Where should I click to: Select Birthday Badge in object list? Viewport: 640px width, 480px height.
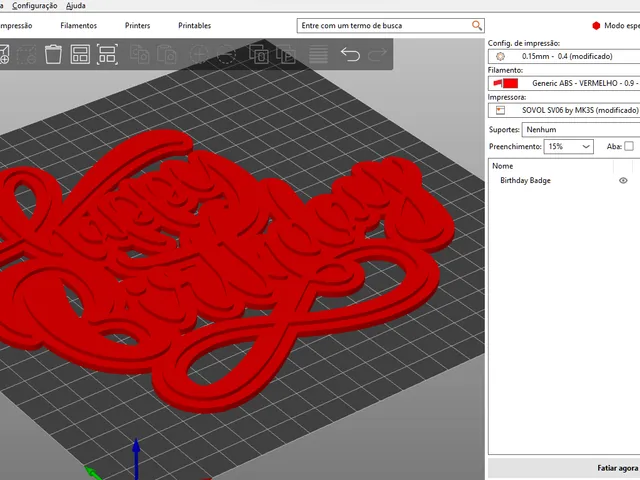pyautogui.click(x=525, y=180)
